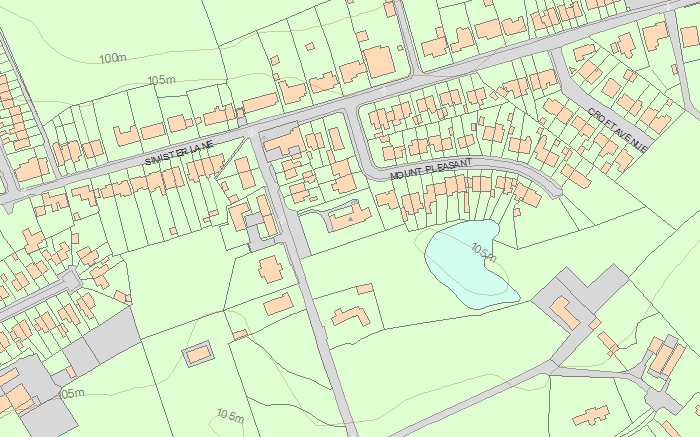This screenshot has width=700, height=437.
Task: Click the 105m label beside the 100m label
Action: click(161, 80)
